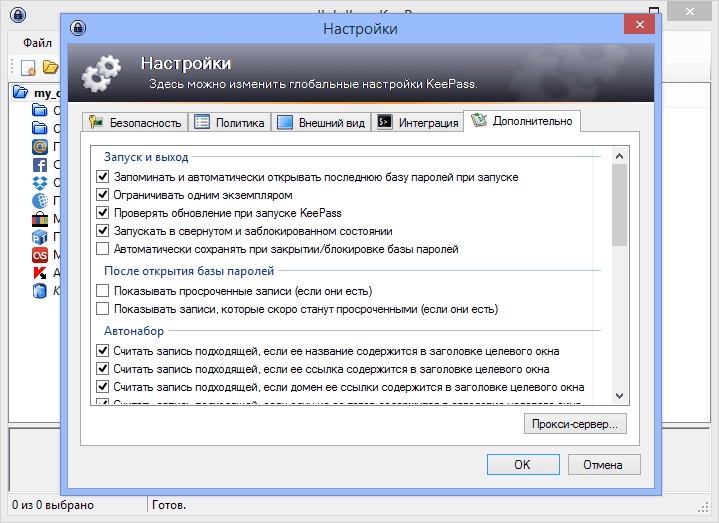Uncheck Проверять обновление при запуске KeePass

[x=102, y=213]
